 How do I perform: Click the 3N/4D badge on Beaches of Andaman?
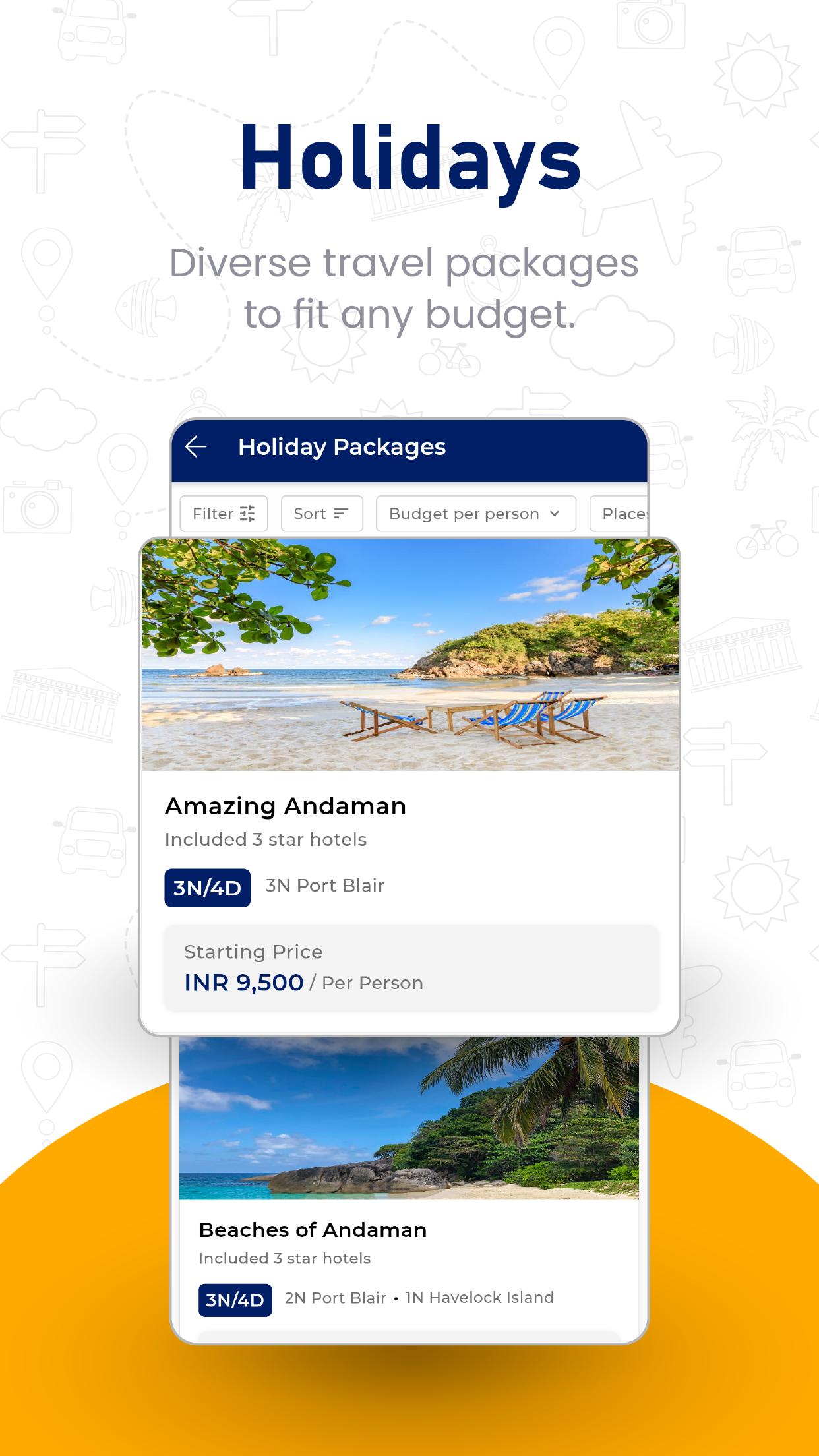coord(235,1300)
